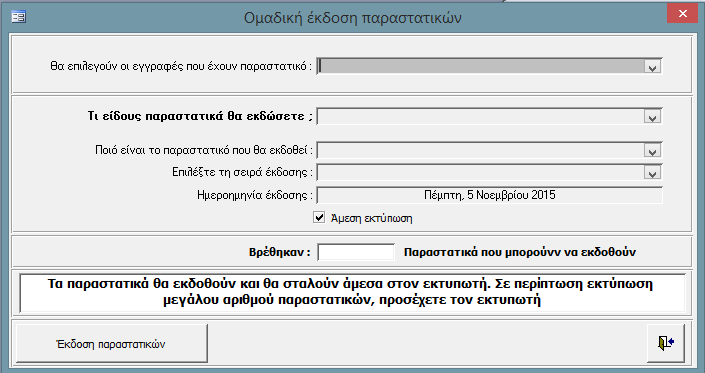This screenshot has width=705, height=373.
Task: Click the Ποιό είναι το παραστατικό που θα εκδοθεί label
Action: [204, 150]
